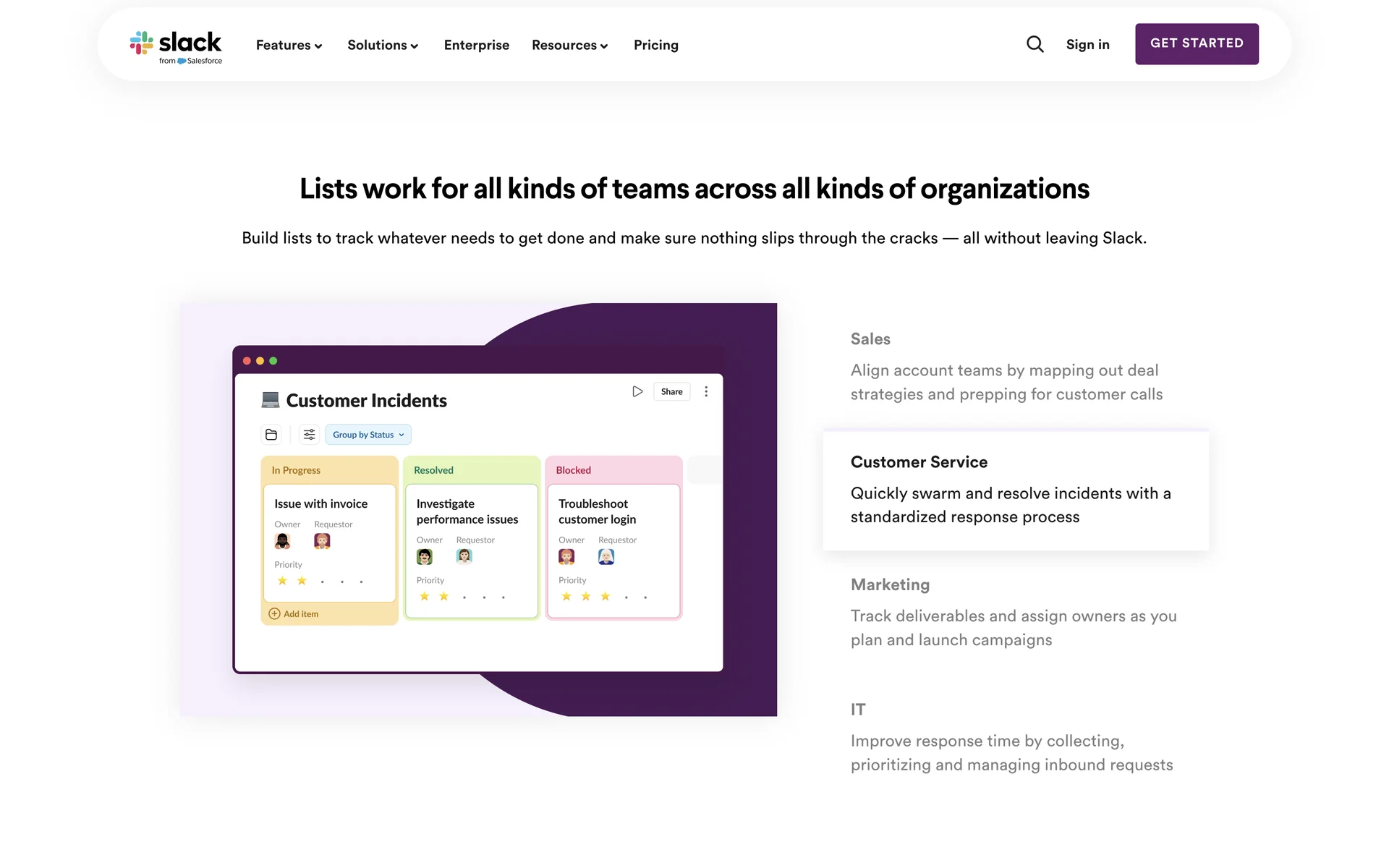Open the Pricing page
The width and height of the screenshot is (1389, 868).
coord(655,45)
